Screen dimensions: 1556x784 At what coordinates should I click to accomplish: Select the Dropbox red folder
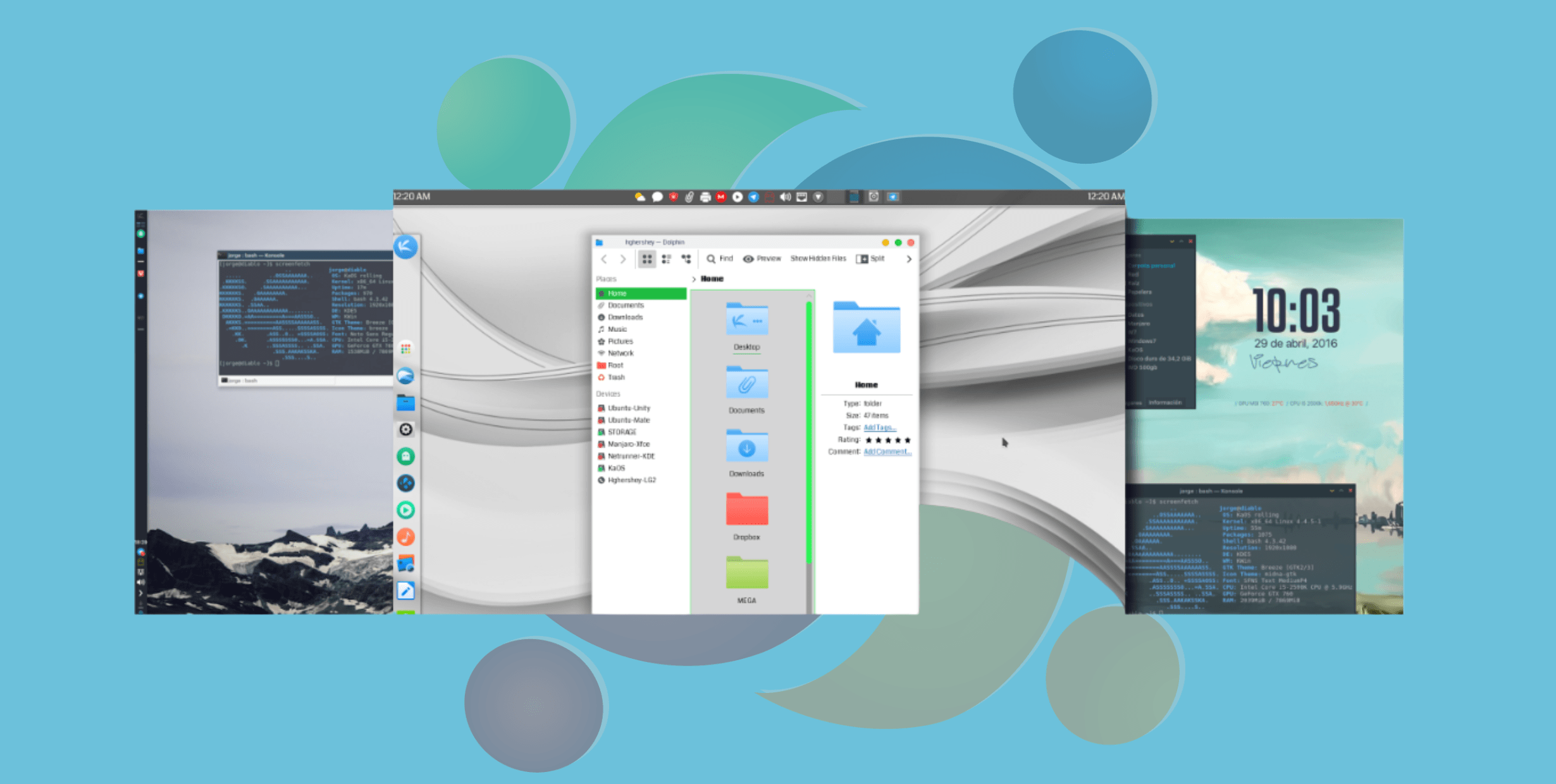747,509
